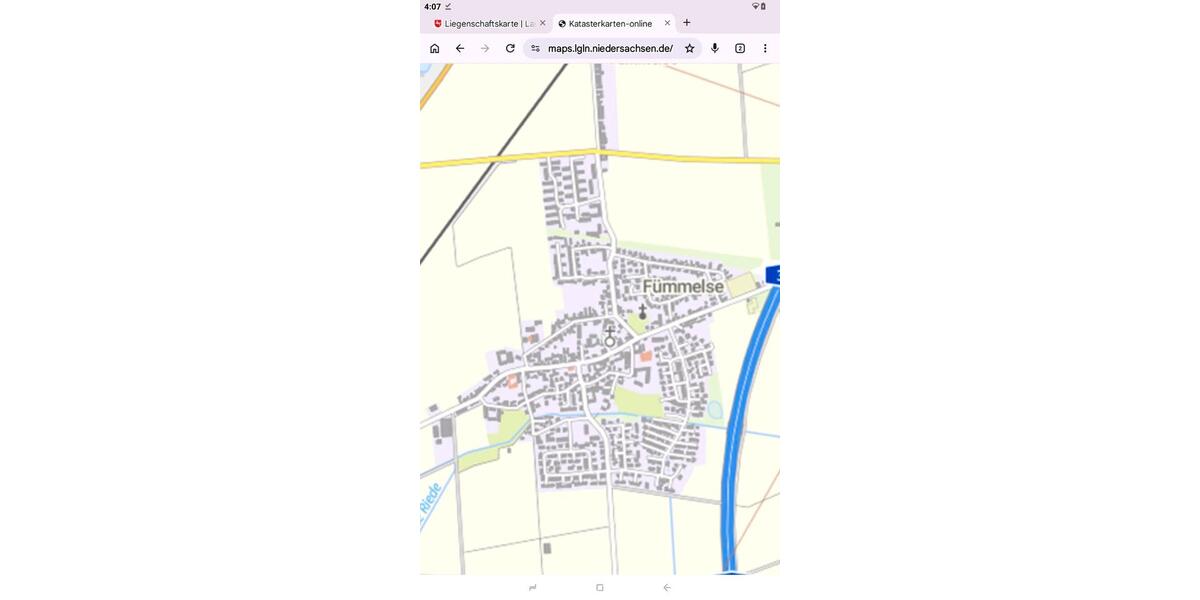
Task: Tap the Android home square button
Action: [x=600, y=587]
